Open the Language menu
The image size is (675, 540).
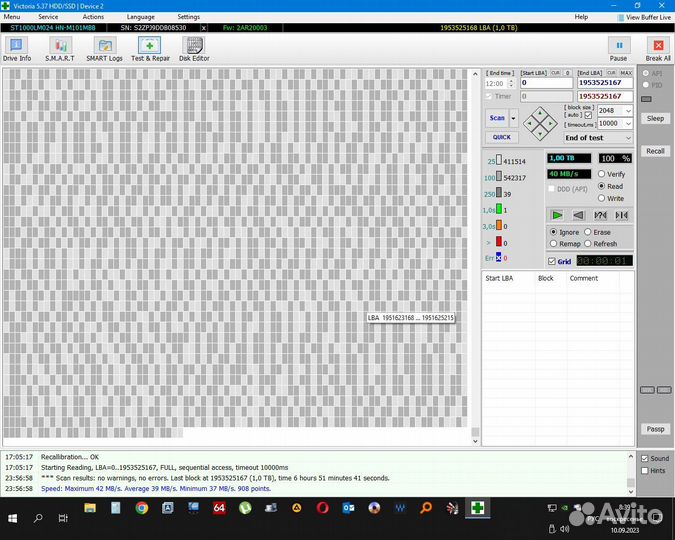click(x=140, y=17)
